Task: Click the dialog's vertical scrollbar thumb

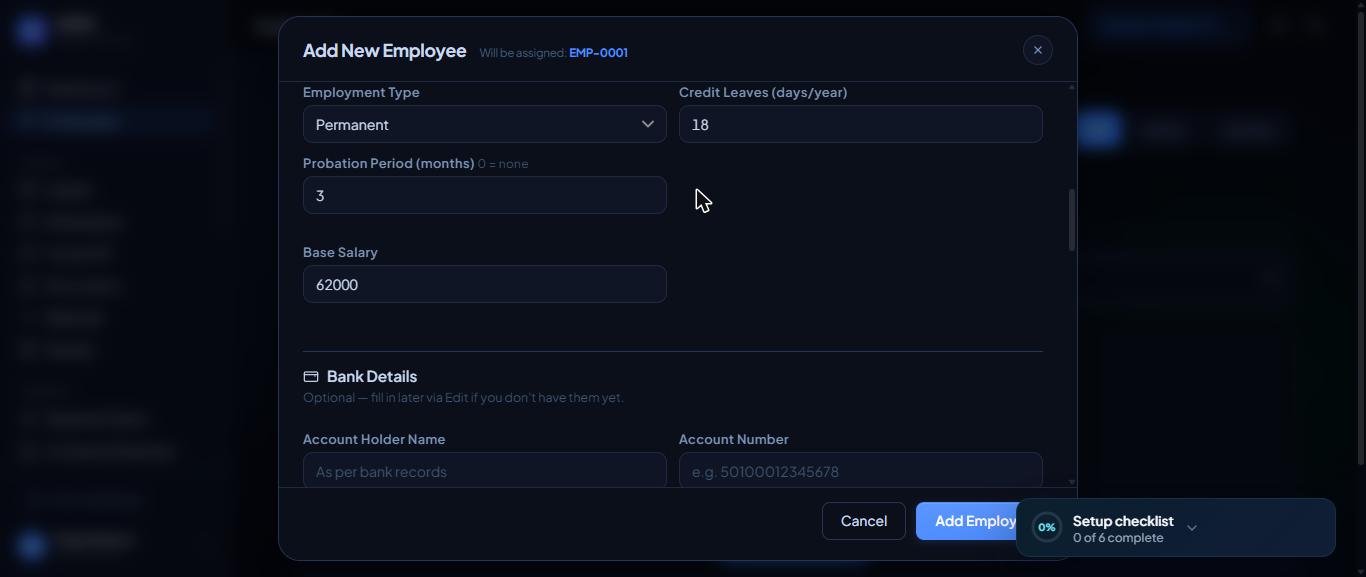Action: (1072, 220)
